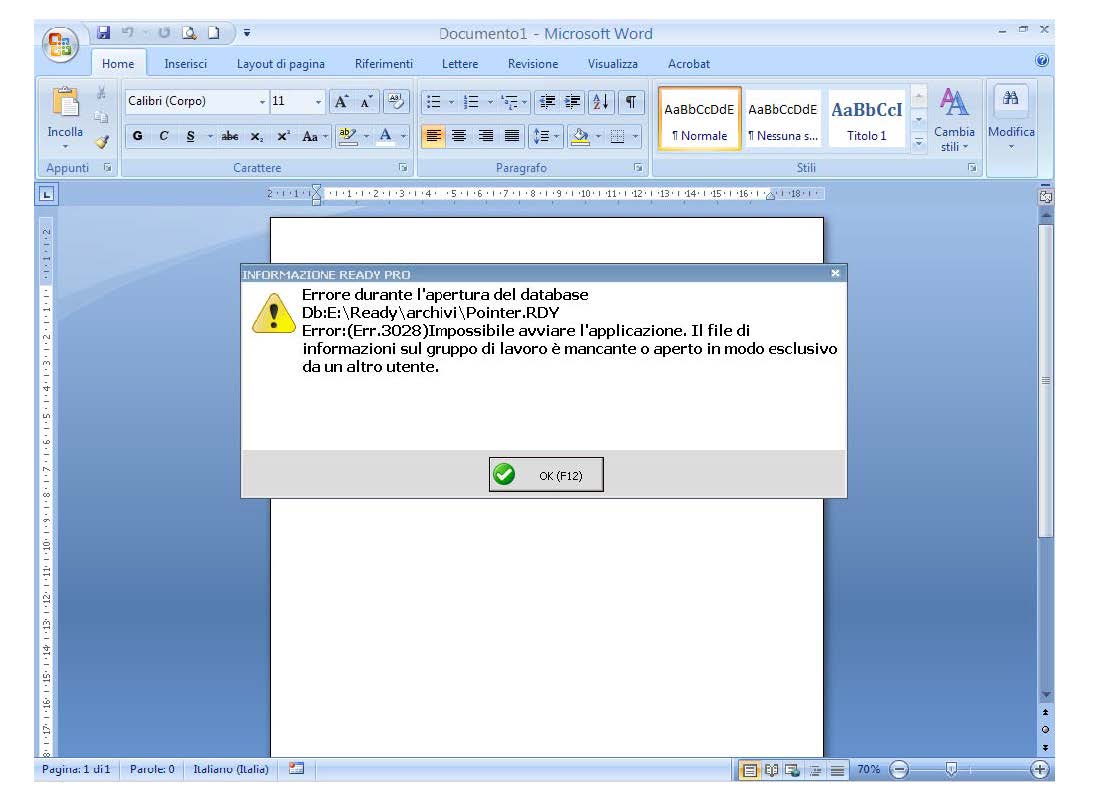
Task: Switch to the Inserisci tab
Action: [x=186, y=64]
